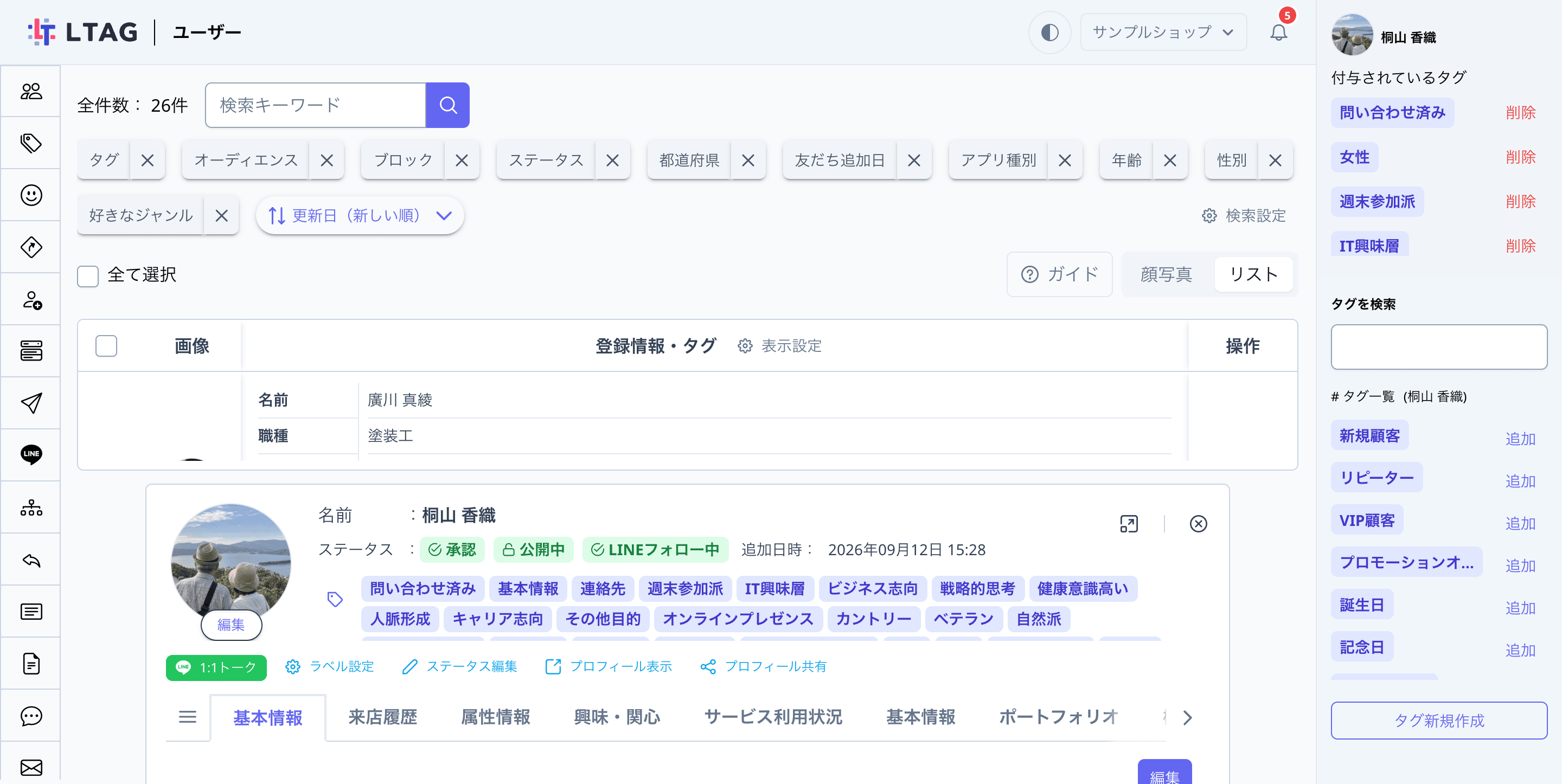The height and width of the screenshot is (784, 1562).
Task: Switch to the 興味・関心 tab
Action: click(x=617, y=717)
